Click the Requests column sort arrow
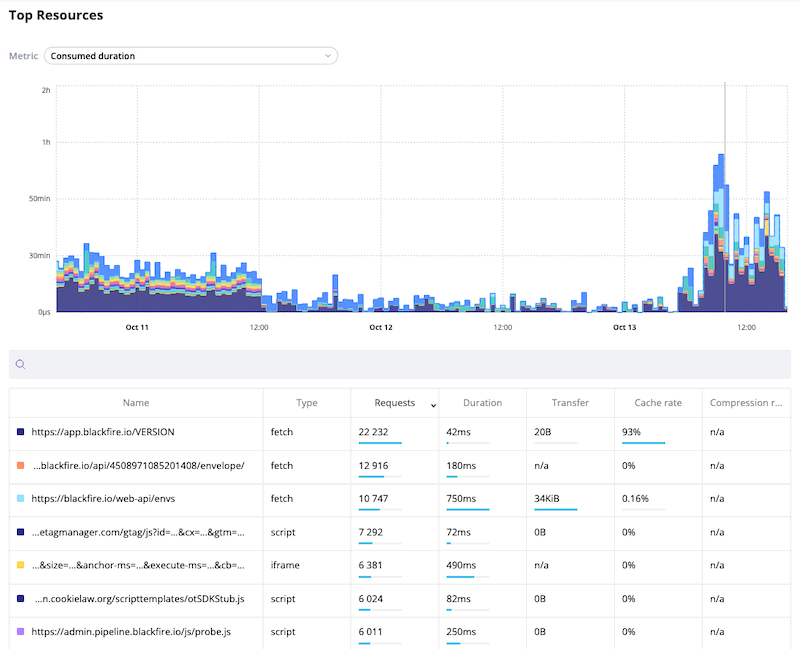The height and width of the screenshot is (649, 800). [x=433, y=404]
